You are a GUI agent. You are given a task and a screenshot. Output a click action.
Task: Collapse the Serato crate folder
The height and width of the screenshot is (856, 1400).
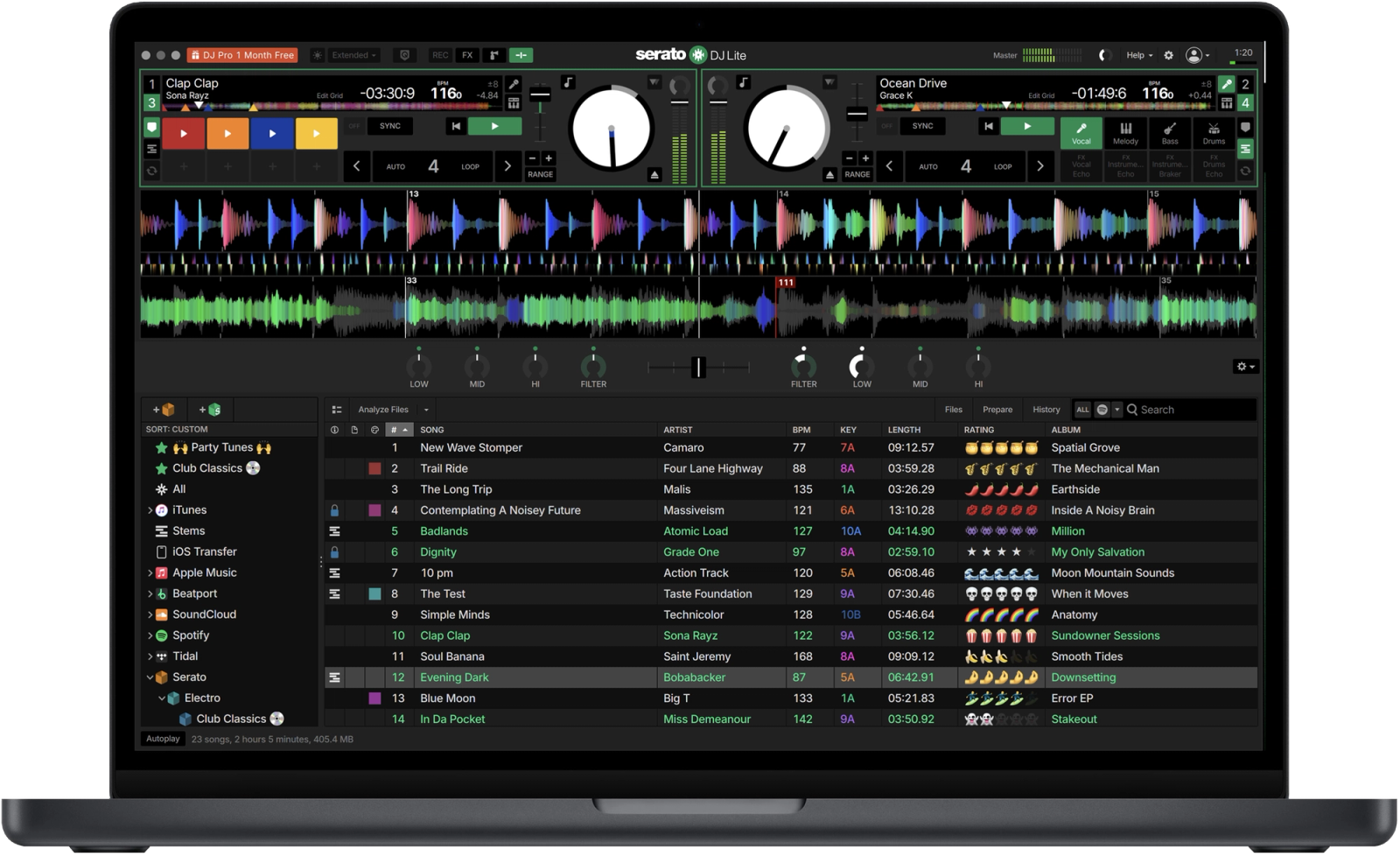pyautogui.click(x=150, y=677)
